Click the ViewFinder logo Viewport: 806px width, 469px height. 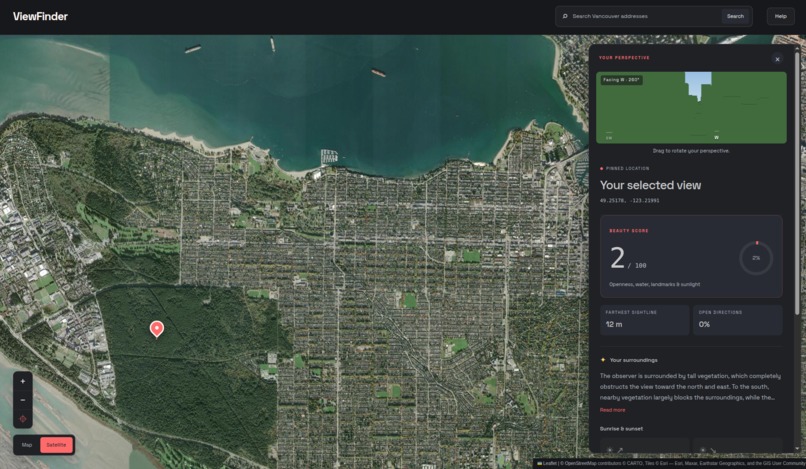pos(40,16)
